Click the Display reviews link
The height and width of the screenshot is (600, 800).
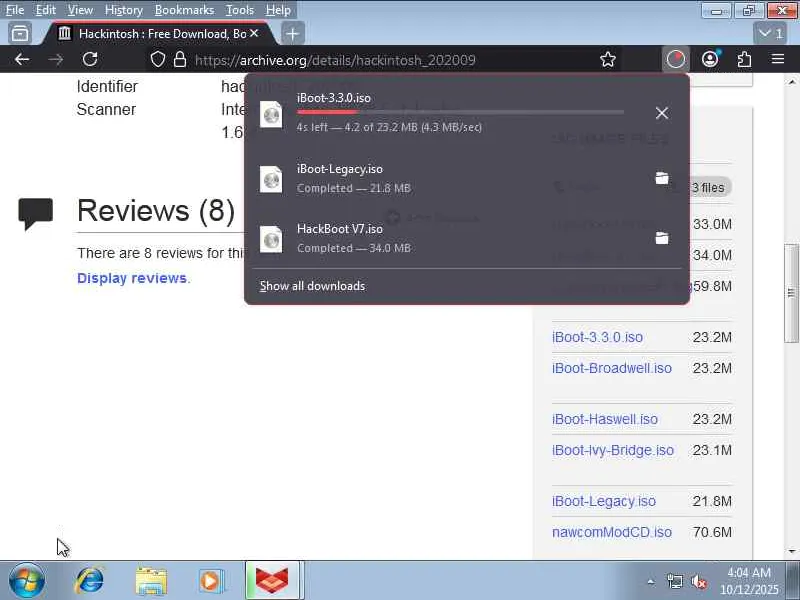click(132, 278)
